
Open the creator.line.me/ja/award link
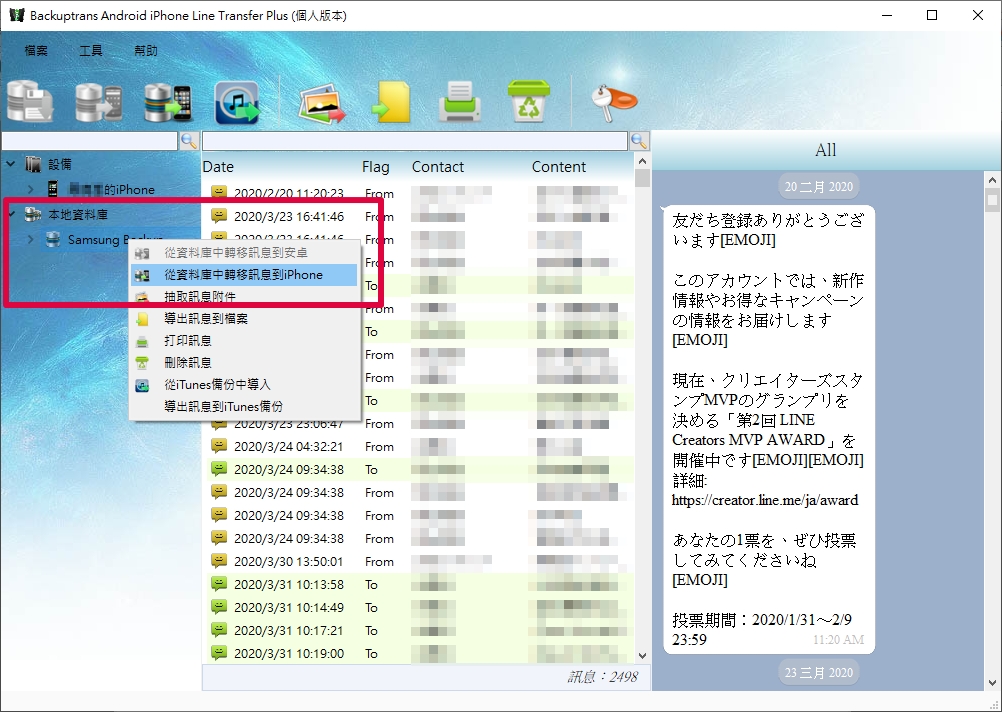point(765,500)
